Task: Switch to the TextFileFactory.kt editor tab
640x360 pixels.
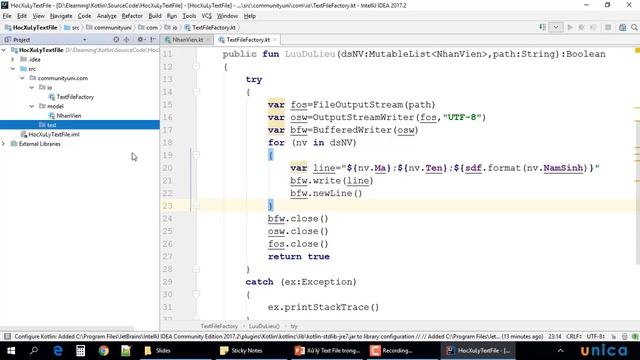Action: [247, 40]
